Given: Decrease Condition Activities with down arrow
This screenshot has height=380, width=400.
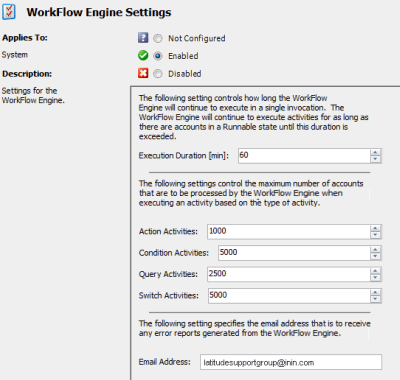Looking at the screenshot, I should [x=375, y=257].
